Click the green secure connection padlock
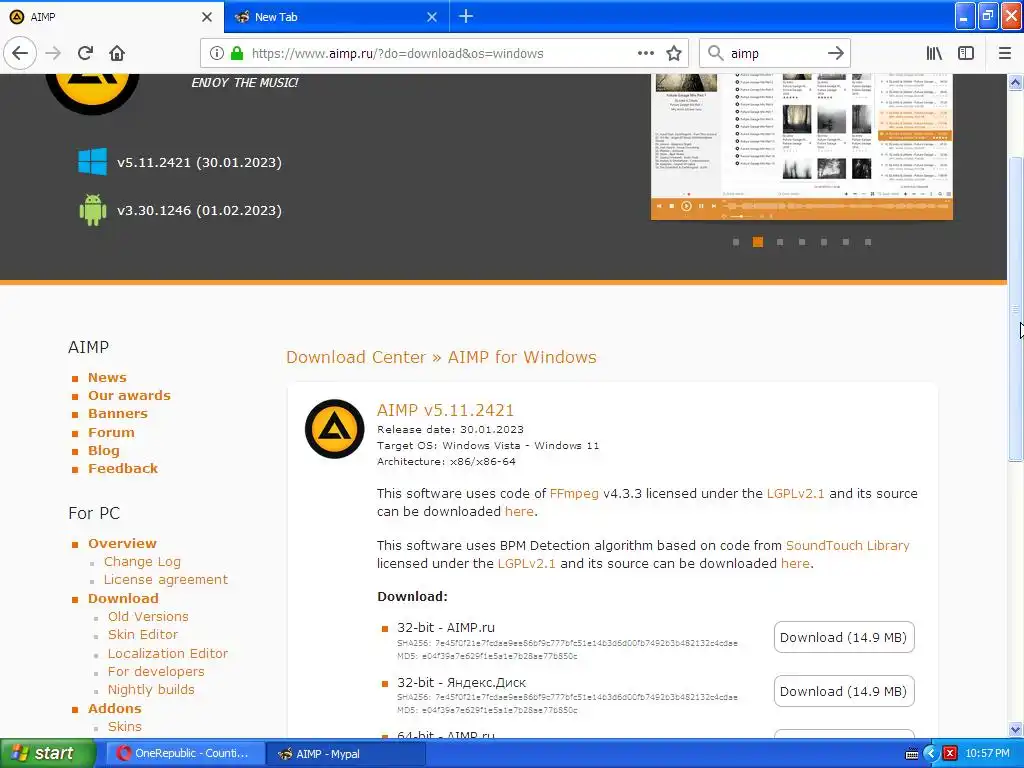1024x768 pixels. click(x=237, y=54)
